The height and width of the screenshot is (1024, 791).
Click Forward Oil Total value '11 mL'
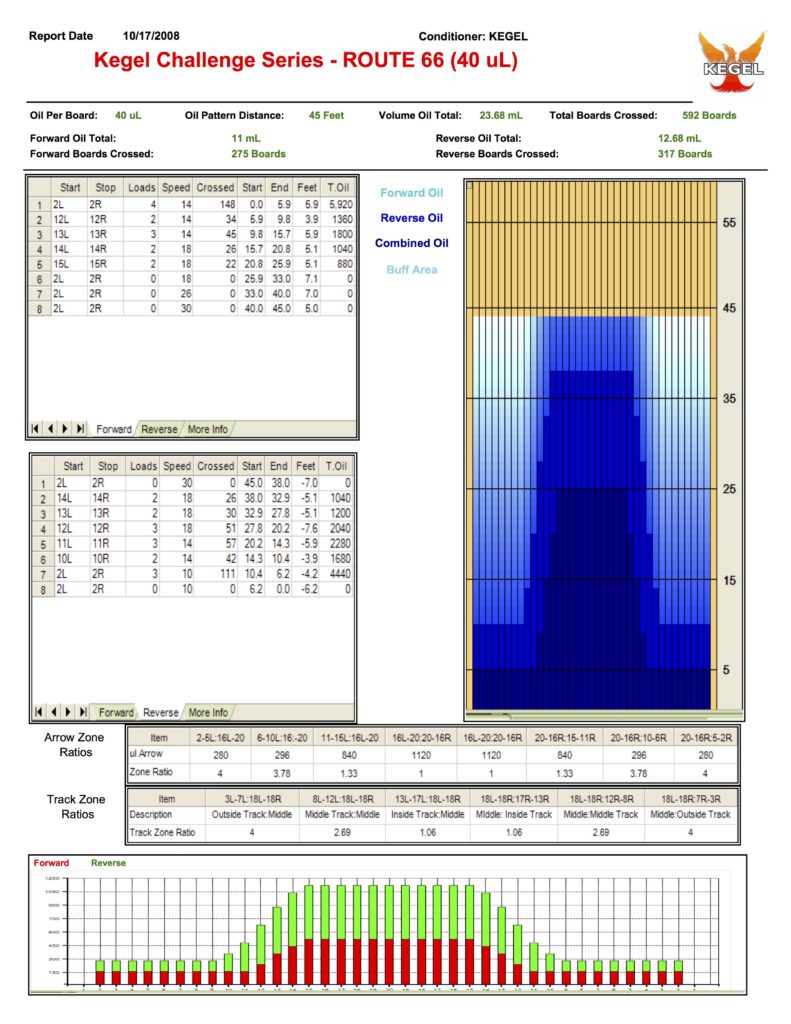pyautogui.click(x=246, y=138)
